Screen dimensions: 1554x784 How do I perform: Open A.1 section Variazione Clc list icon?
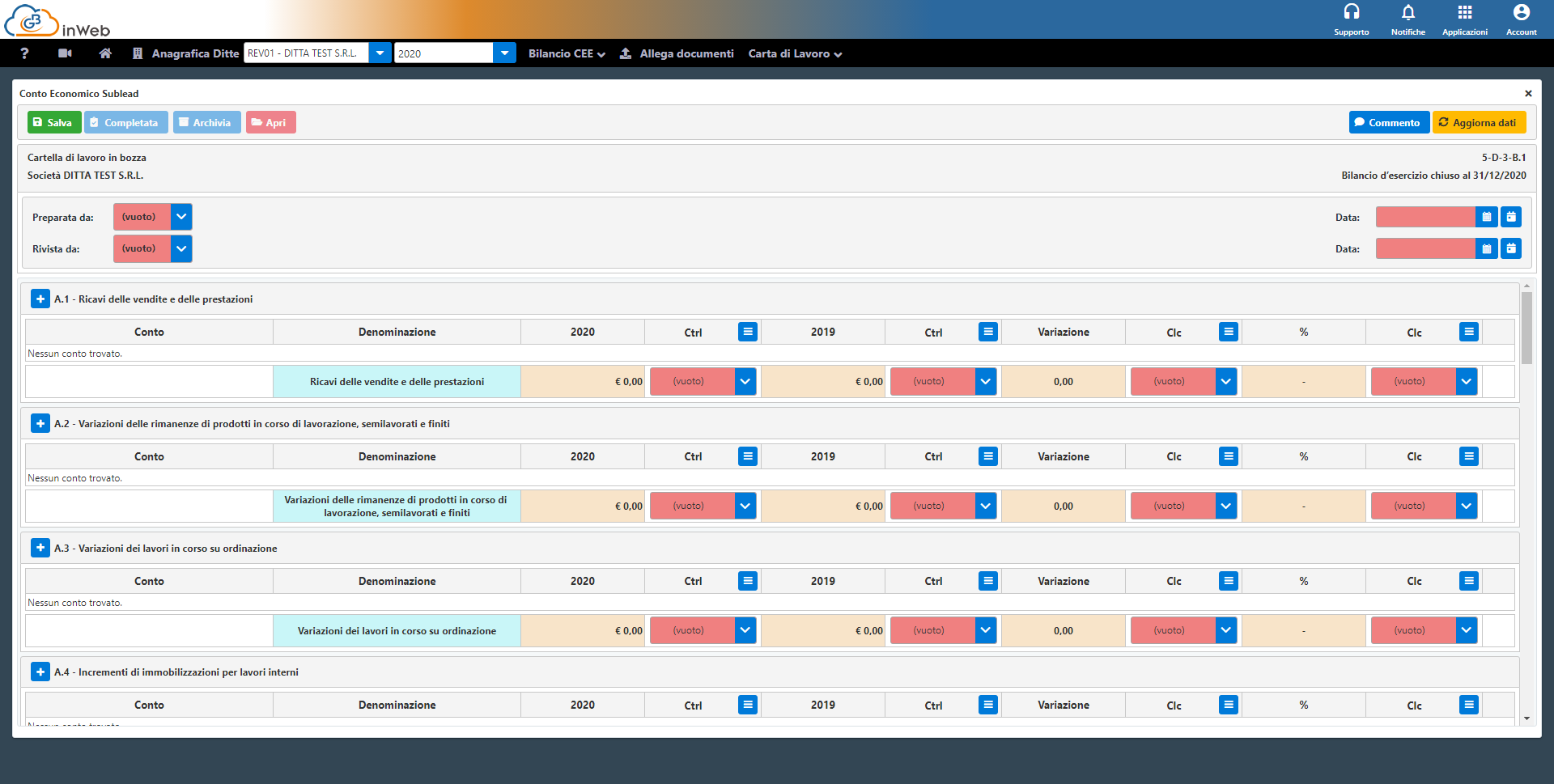1229,332
